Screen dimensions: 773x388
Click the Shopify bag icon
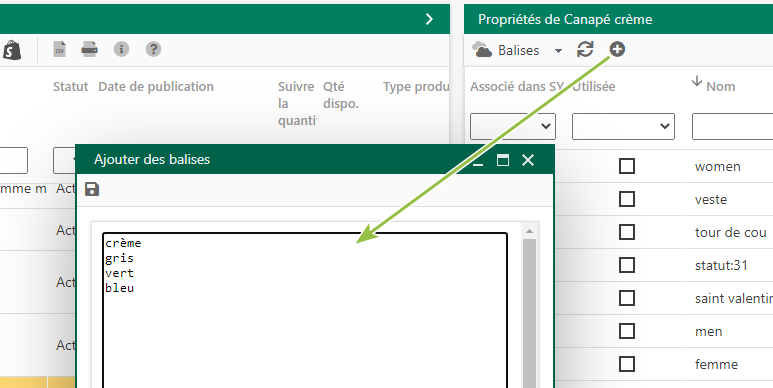pyautogui.click(x=11, y=50)
